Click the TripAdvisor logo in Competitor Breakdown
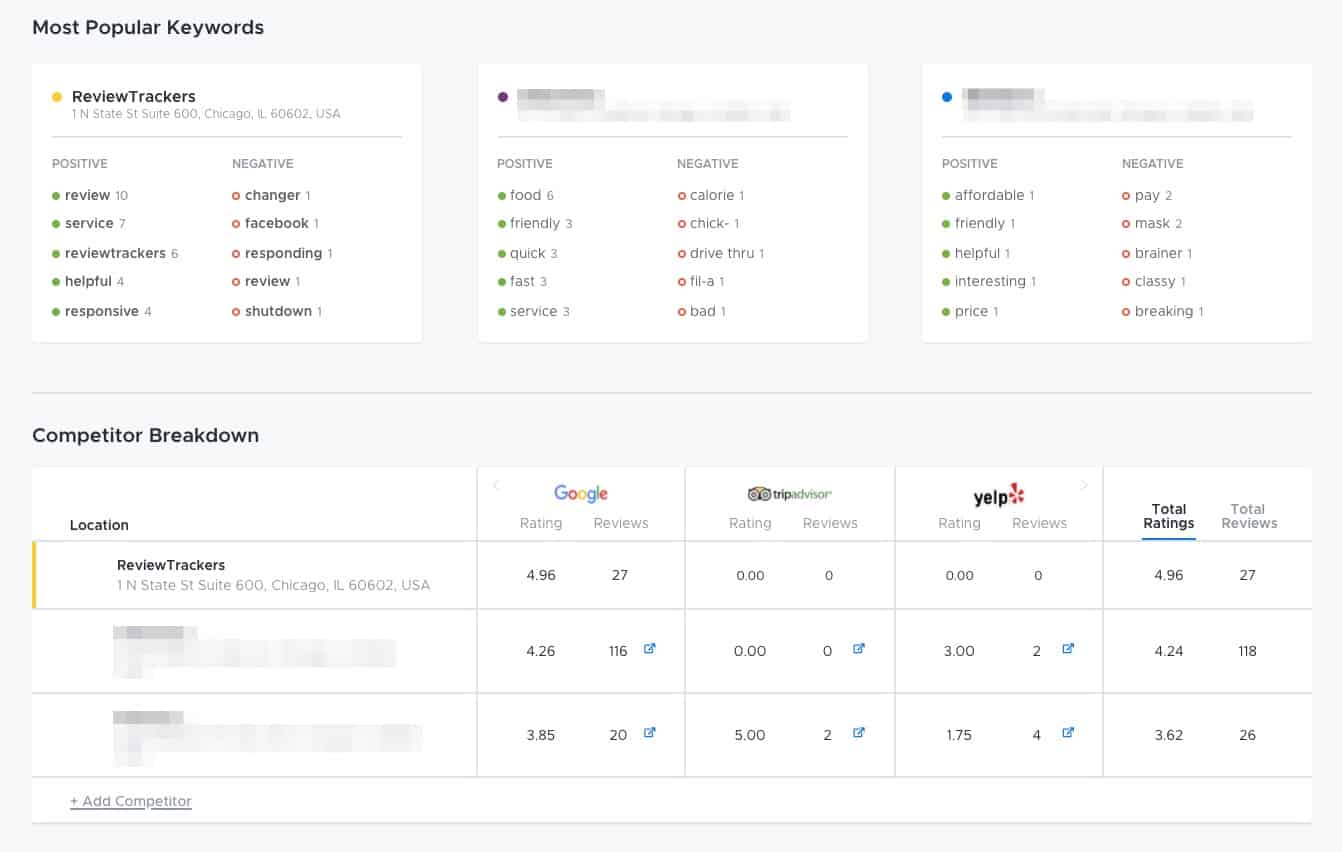This screenshot has height=852, width=1342. [x=789, y=493]
